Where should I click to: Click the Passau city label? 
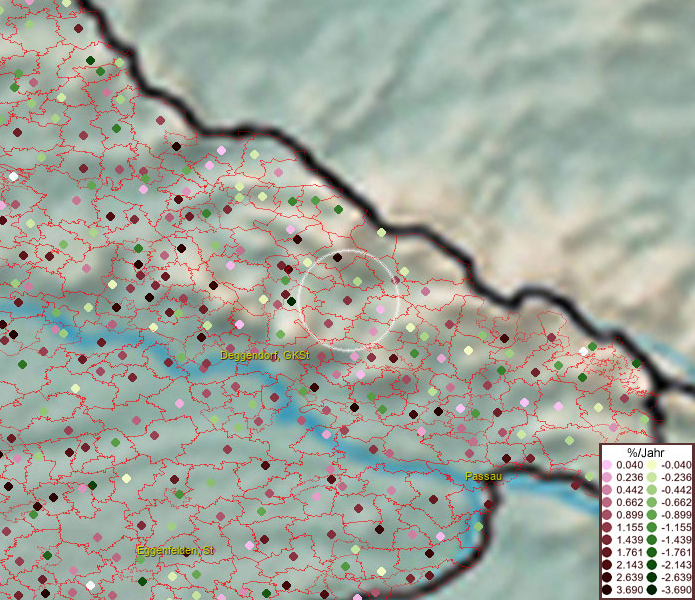[x=484, y=476]
